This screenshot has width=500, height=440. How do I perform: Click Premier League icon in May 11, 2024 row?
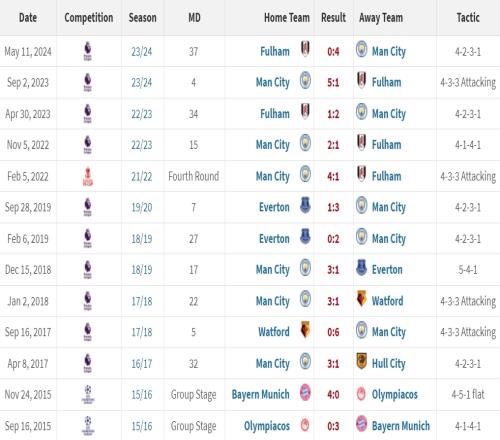tap(88, 51)
